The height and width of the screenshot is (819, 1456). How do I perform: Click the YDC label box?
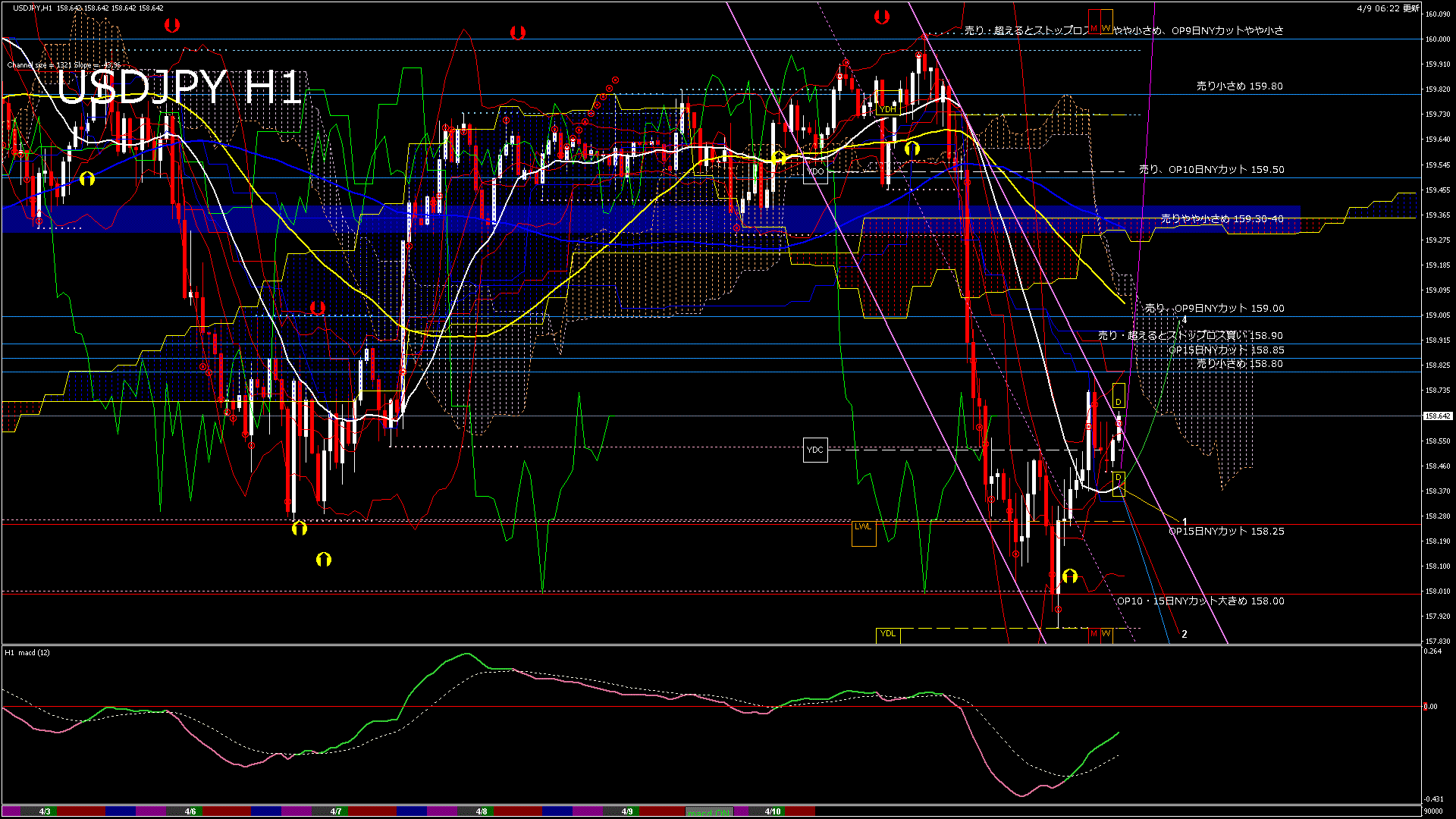pos(815,450)
